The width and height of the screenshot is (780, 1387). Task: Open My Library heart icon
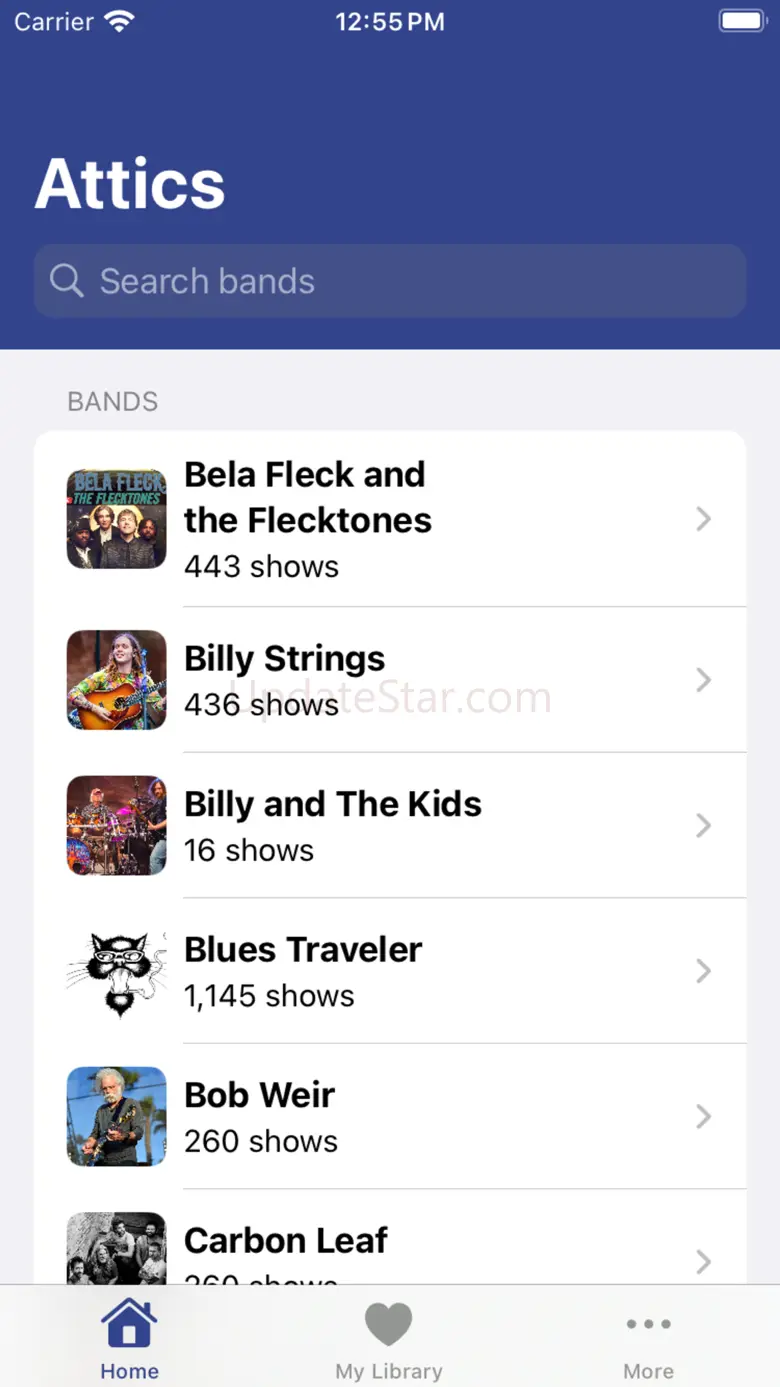coord(388,1324)
